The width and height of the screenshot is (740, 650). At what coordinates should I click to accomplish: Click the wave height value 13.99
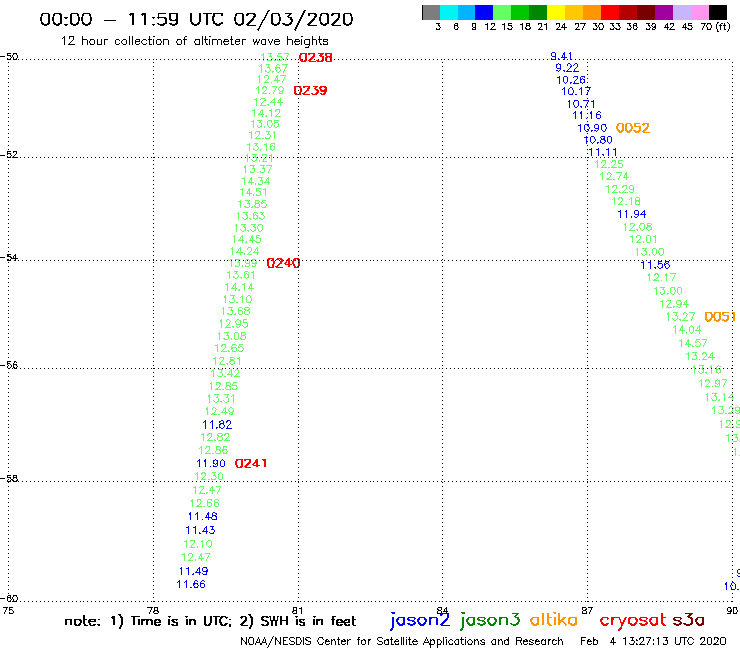pos(243,263)
